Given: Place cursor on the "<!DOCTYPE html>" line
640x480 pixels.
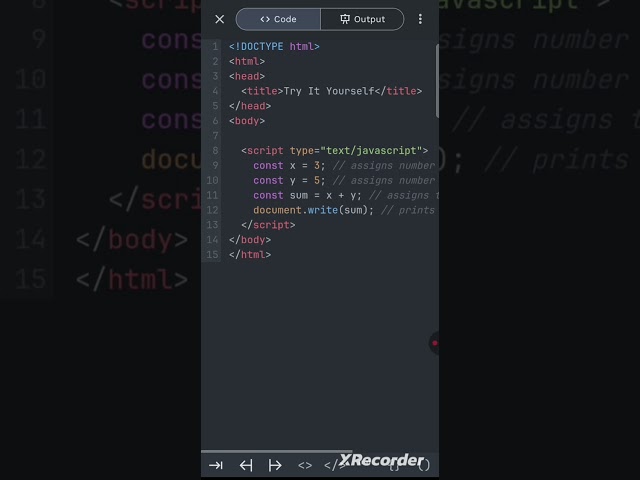Looking at the screenshot, I should point(274,47).
